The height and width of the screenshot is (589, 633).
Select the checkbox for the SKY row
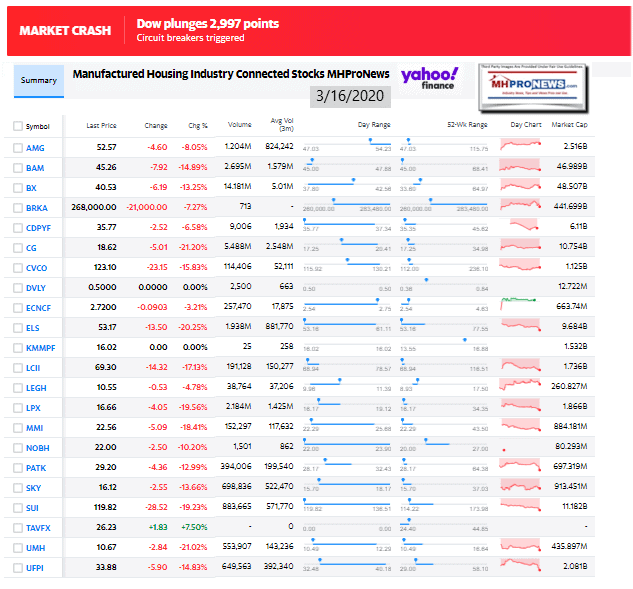(x=18, y=488)
